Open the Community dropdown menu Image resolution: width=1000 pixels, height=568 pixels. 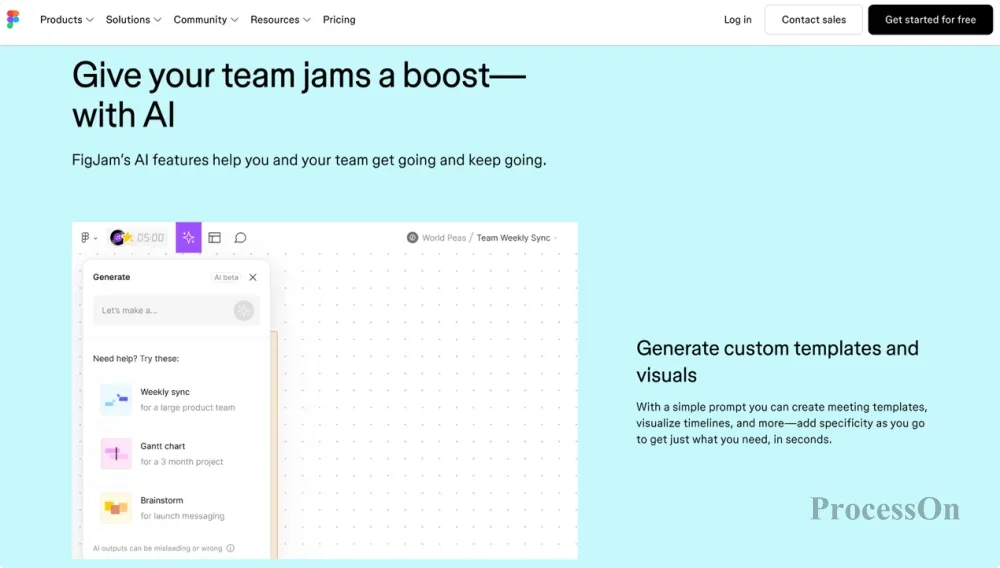pos(205,20)
